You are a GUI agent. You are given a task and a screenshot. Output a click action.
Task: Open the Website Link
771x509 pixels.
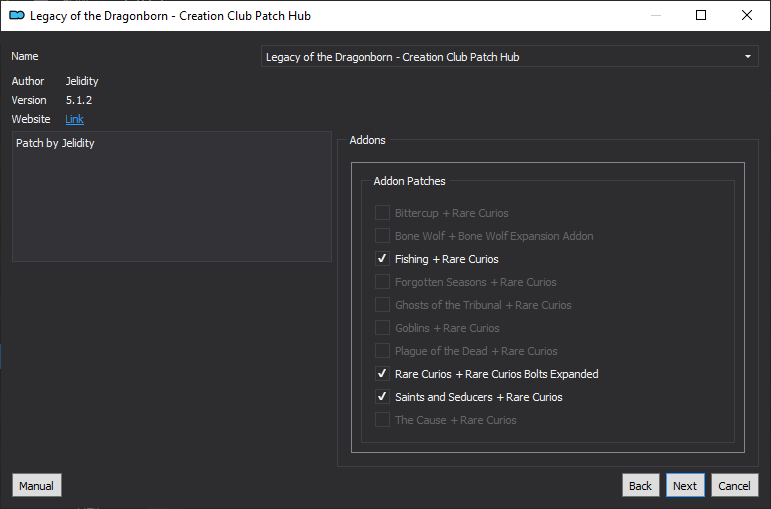pos(74,119)
